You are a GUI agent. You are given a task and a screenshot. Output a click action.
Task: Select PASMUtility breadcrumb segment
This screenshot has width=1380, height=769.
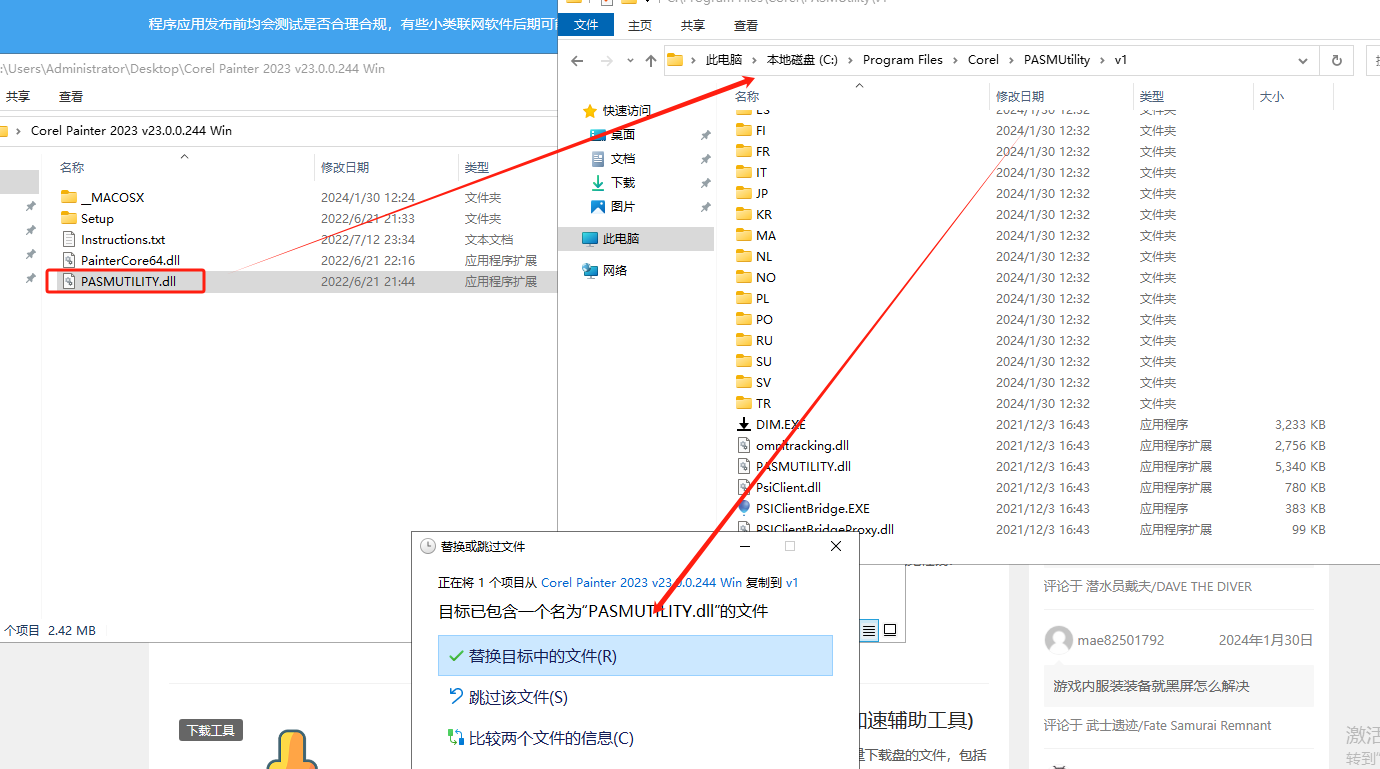1057,60
